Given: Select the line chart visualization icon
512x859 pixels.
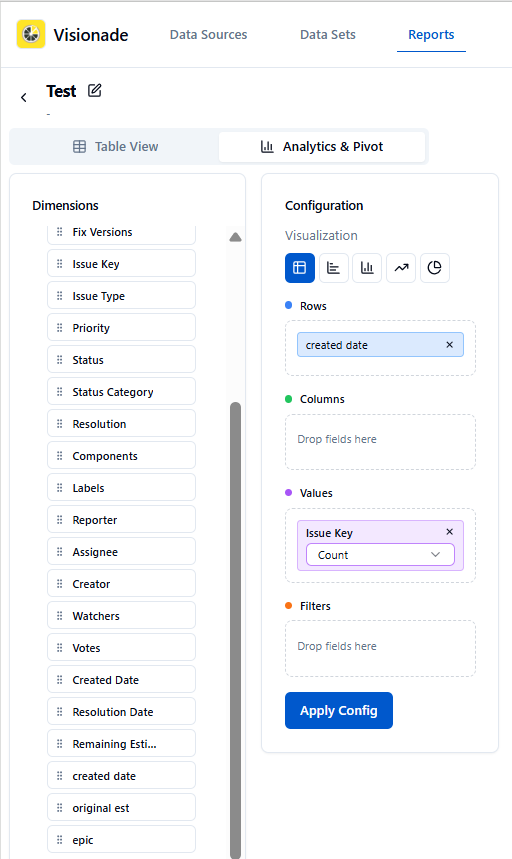Looking at the screenshot, I should pos(401,268).
